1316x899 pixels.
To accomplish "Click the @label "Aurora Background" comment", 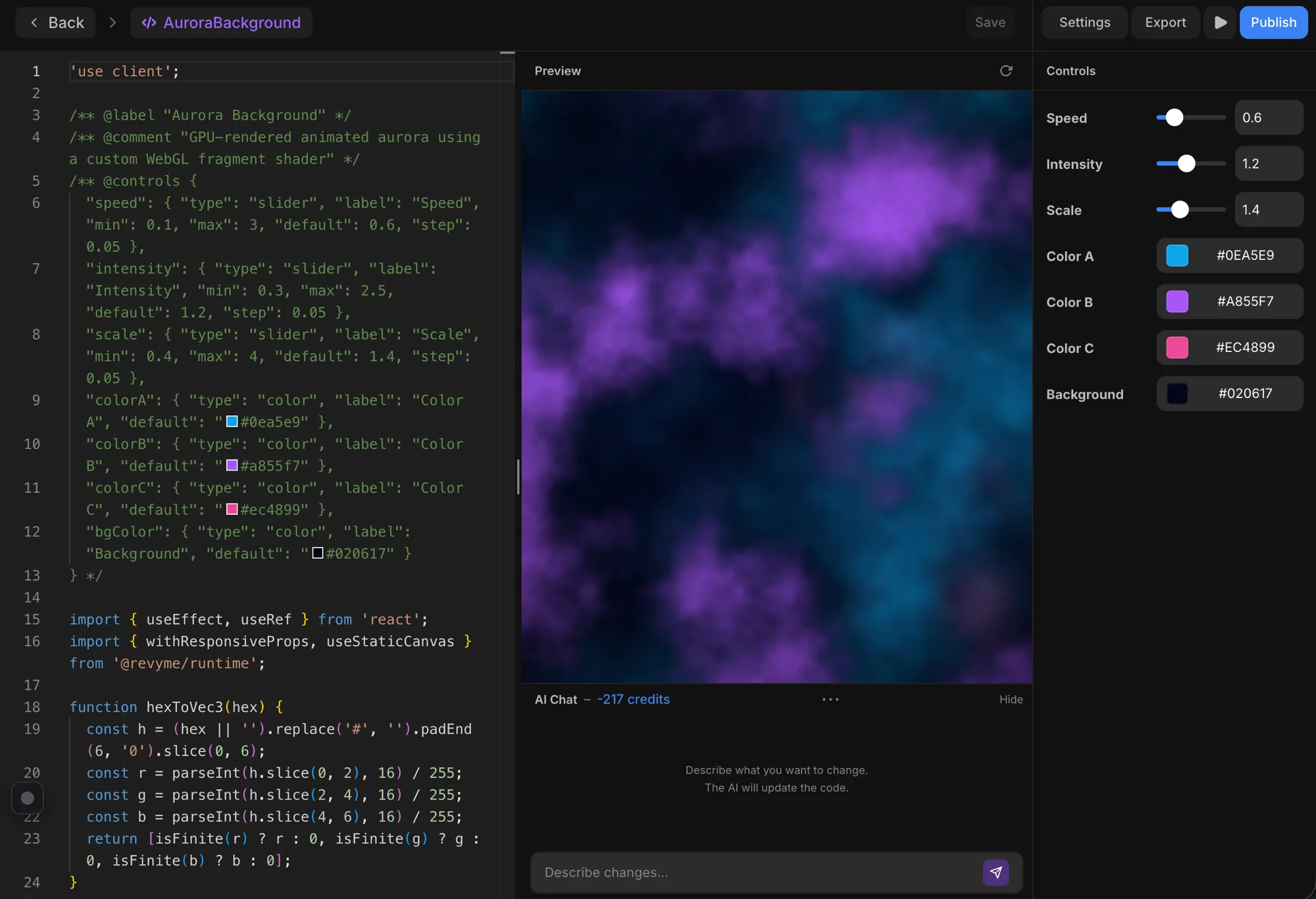I will coord(211,115).
